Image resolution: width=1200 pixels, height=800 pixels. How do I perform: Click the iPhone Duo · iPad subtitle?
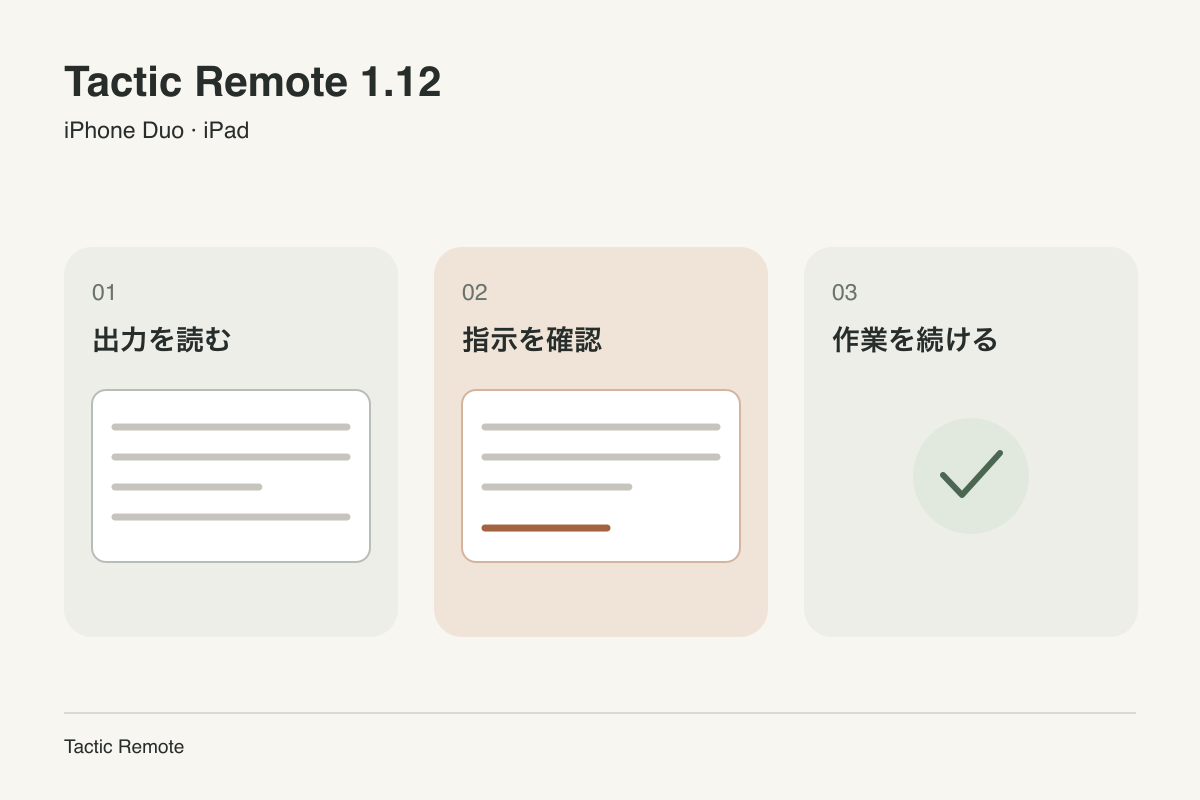156,130
